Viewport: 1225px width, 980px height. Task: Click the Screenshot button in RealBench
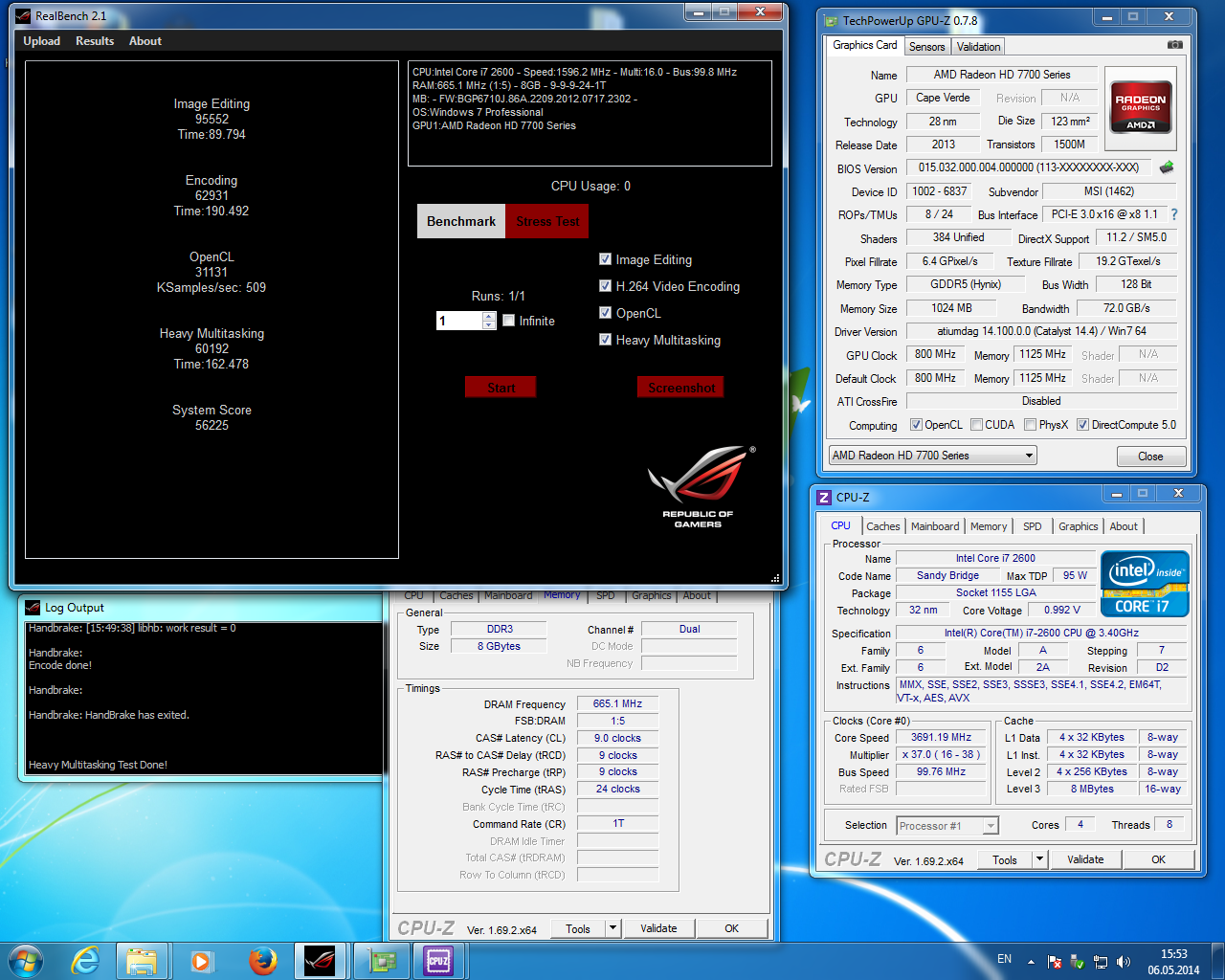tap(680, 388)
